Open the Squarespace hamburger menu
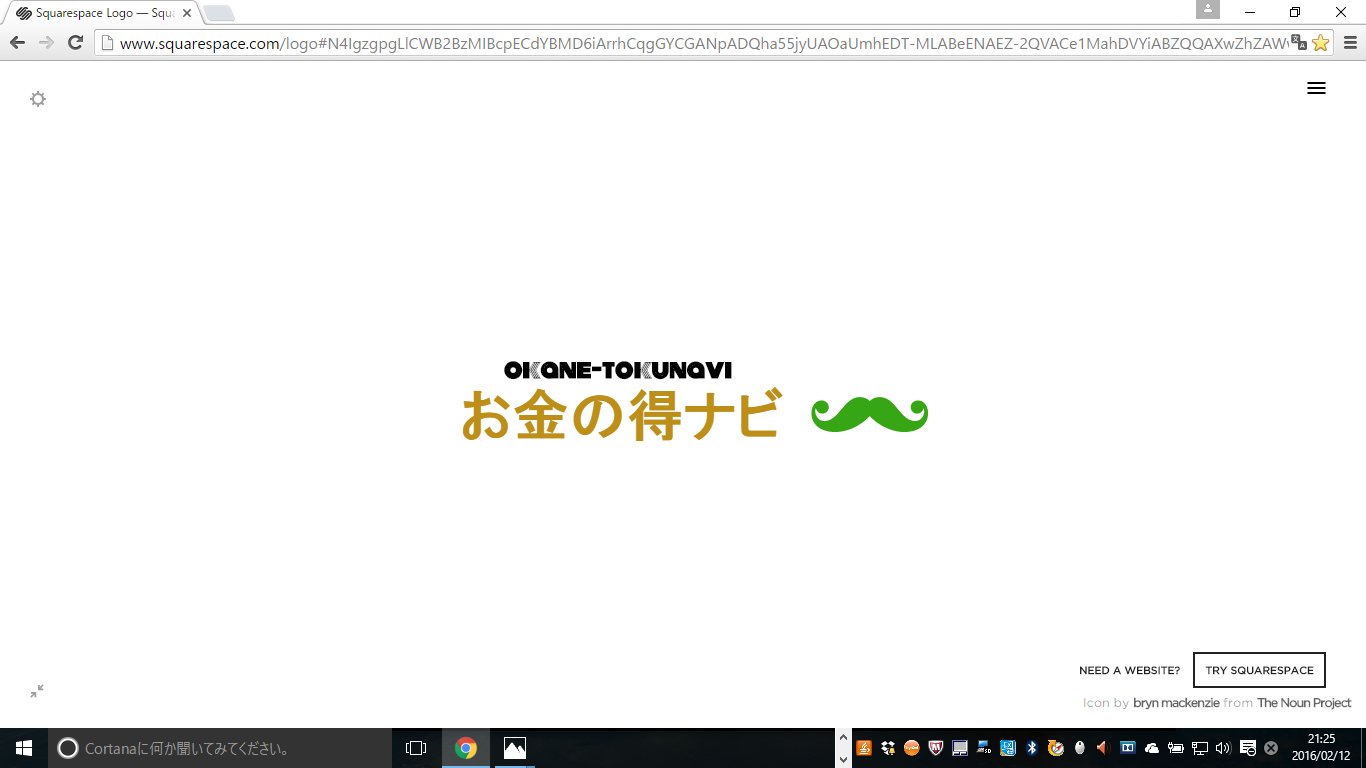The image size is (1366, 768). click(x=1316, y=88)
